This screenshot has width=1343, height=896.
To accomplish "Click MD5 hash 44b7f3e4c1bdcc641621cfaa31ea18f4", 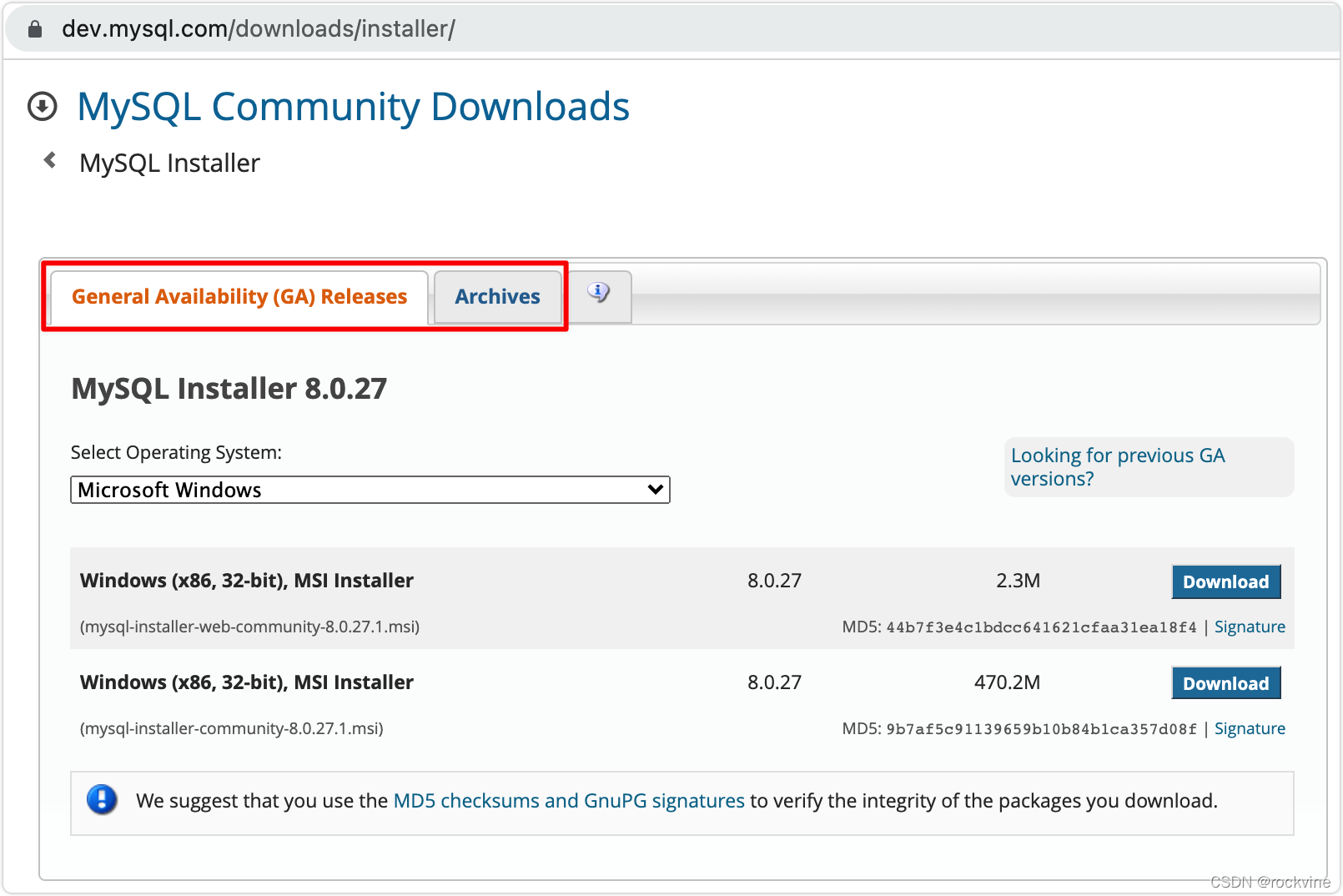I will [x=1041, y=627].
